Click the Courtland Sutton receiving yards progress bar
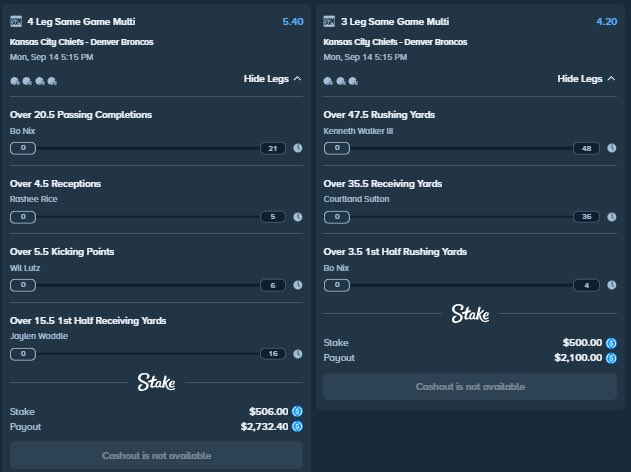The height and width of the screenshot is (472, 631). tap(462, 217)
